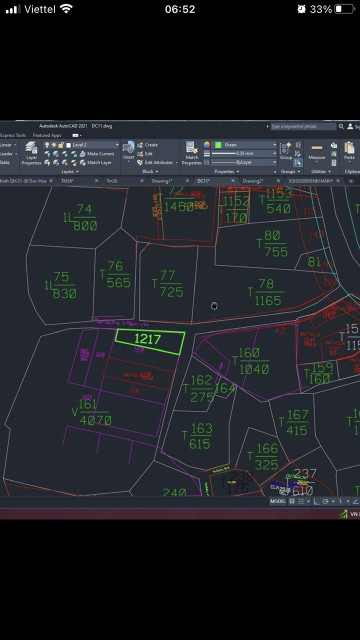
Task: Open the Featured Apps ribbon tab
Action: 47,135
